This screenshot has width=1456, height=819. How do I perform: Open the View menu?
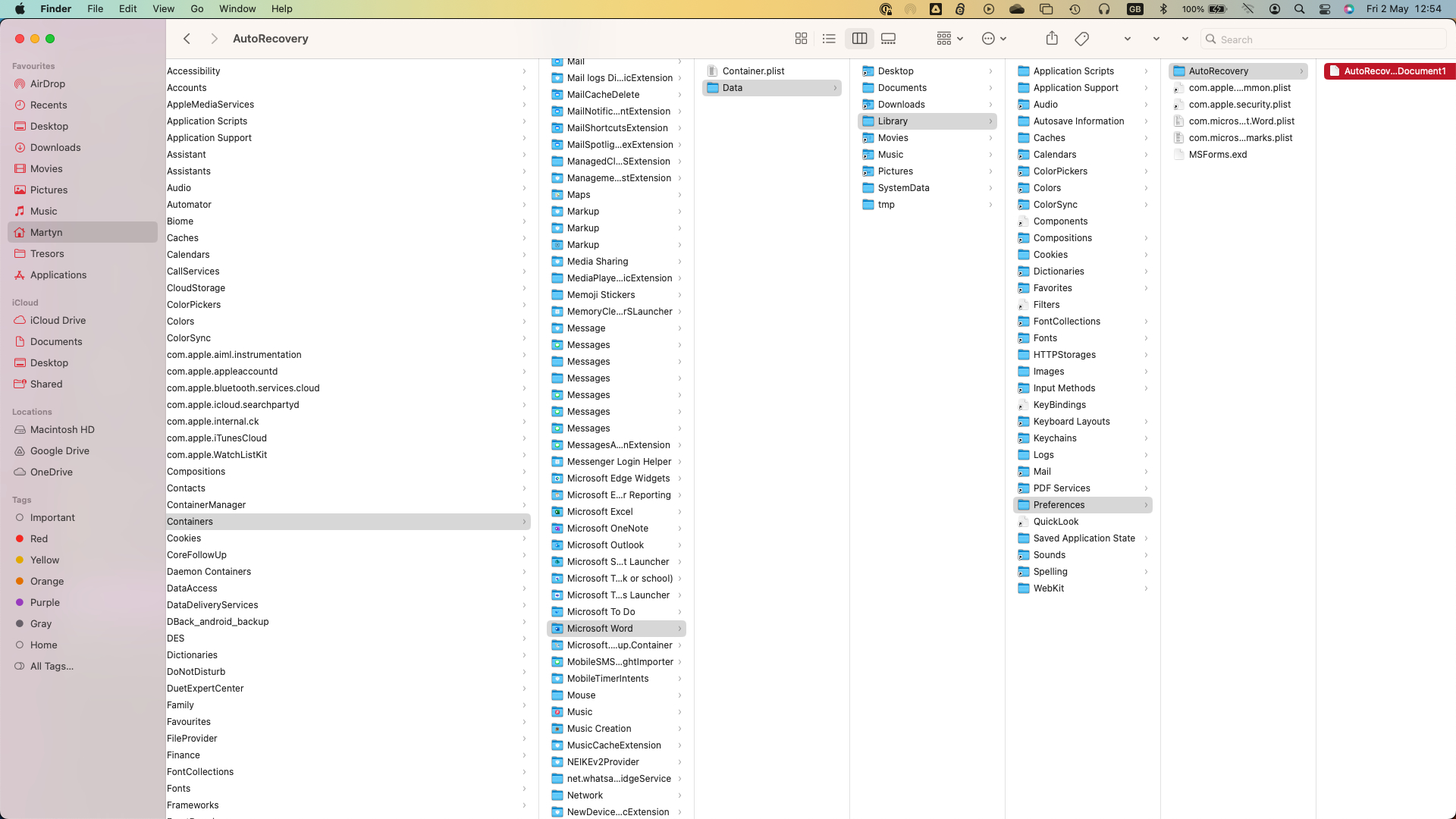pyautogui.click(x=163, y=9)
